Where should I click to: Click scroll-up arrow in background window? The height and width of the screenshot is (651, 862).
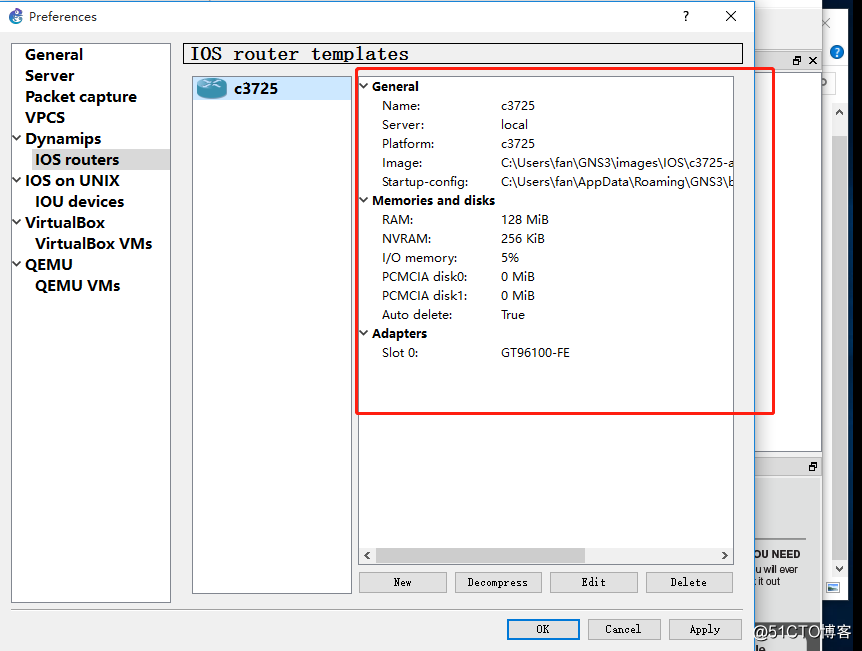point(839,112)
